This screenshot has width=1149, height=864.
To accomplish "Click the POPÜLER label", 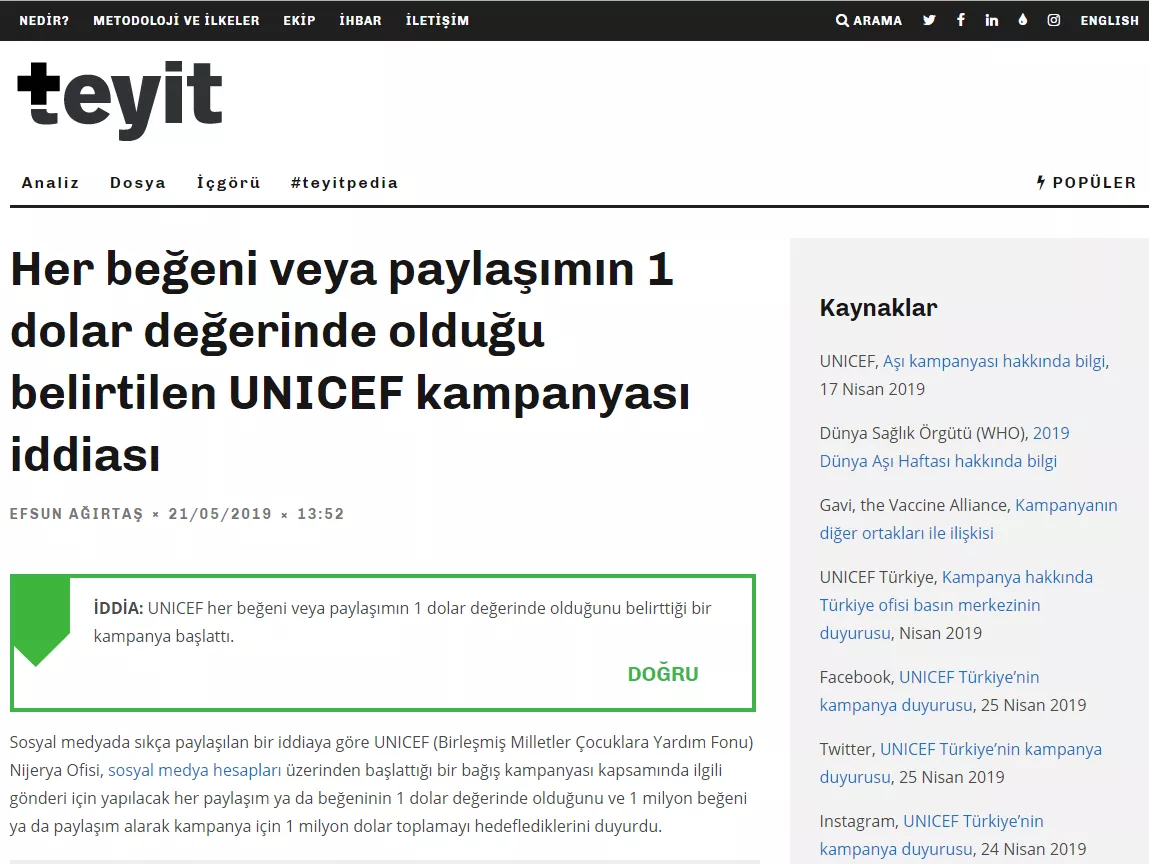I will click(x=1094, y=182).
